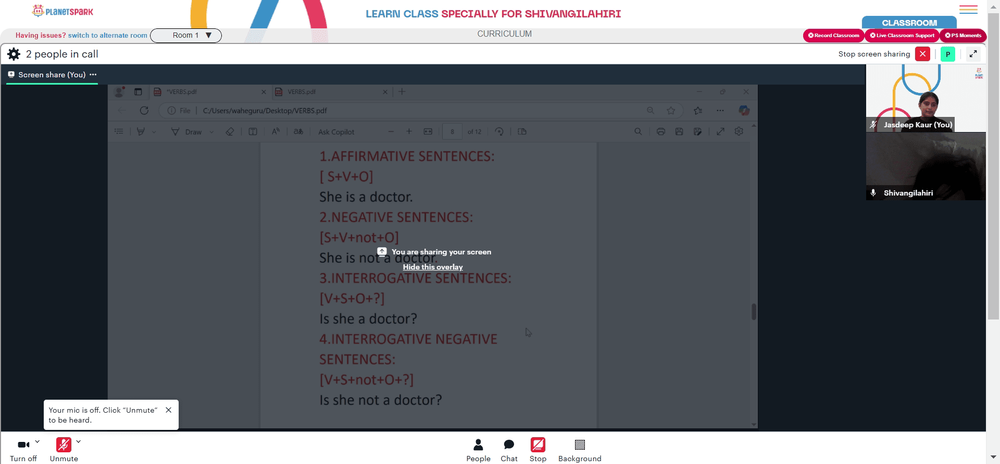
Task: Close the *VERBS.pdf tab in shared browser
Action: (262, 92)
